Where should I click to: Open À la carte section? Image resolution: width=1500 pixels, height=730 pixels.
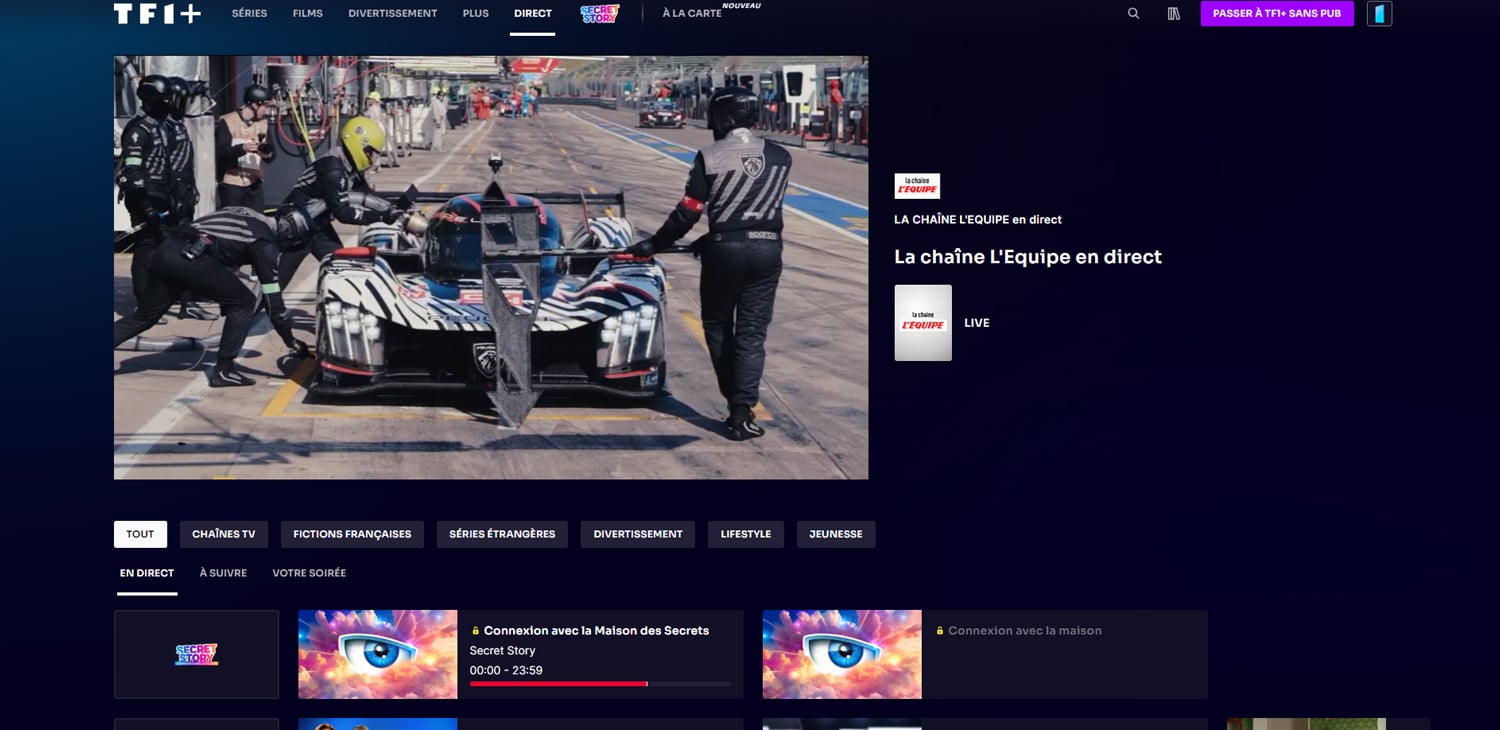pos(692,14)
